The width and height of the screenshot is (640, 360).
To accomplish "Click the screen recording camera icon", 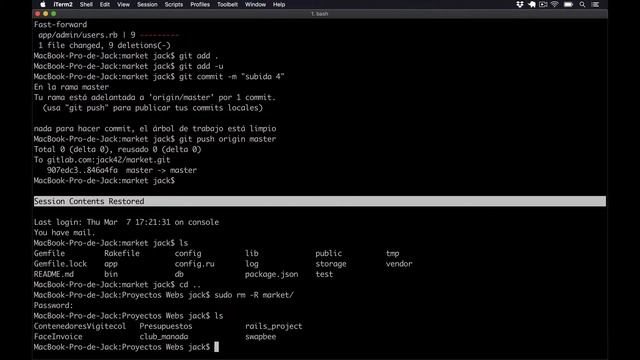I will pos(543,4).
